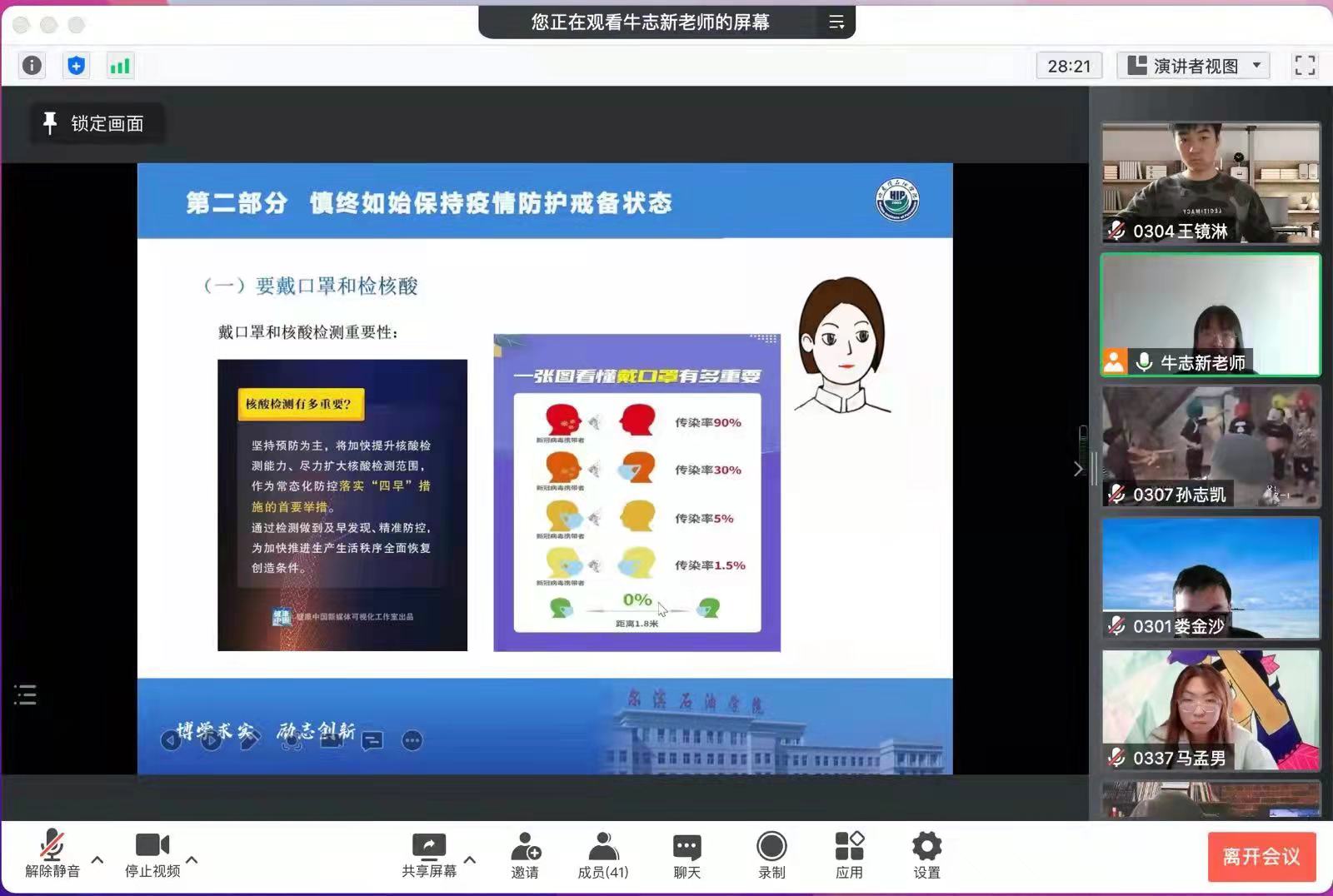Unmute the microphone (解除静音)
The height and width of the screenshot is (896, 1333).
click(x=52, y=855)
